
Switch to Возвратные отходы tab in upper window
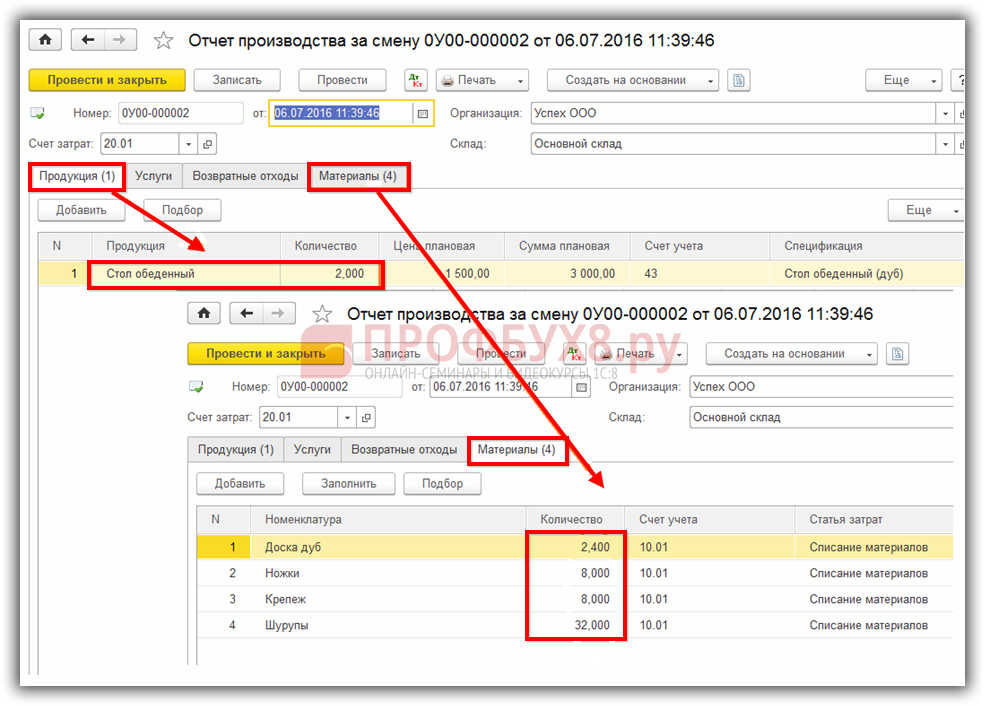[x=245, y=176]
